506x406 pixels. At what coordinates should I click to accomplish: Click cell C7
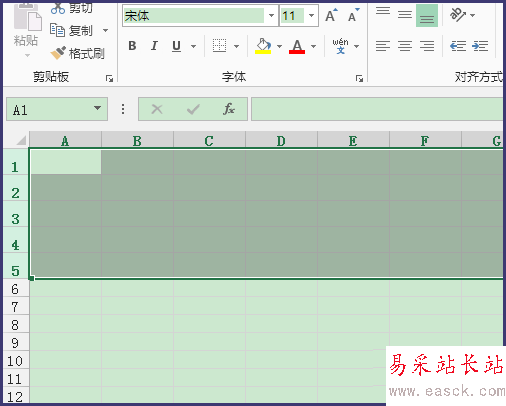(x=209, y=306)
